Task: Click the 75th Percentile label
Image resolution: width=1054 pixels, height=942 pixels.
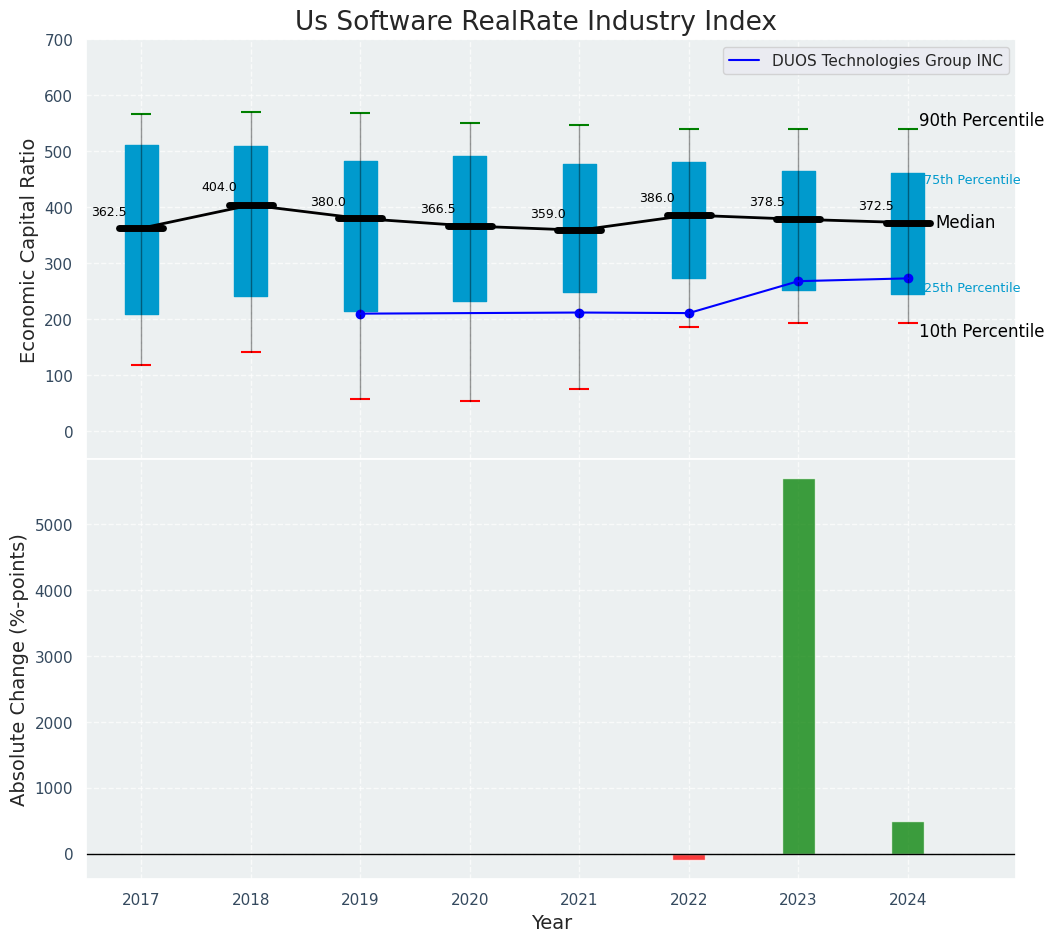Action: coord(972,180)
